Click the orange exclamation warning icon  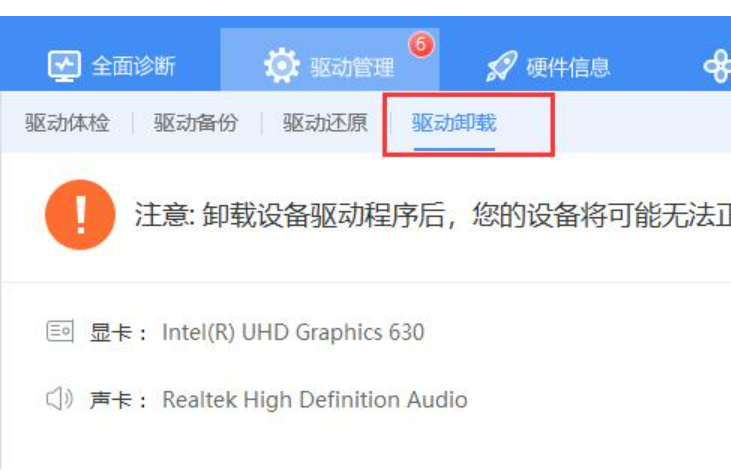click(80, 215)
